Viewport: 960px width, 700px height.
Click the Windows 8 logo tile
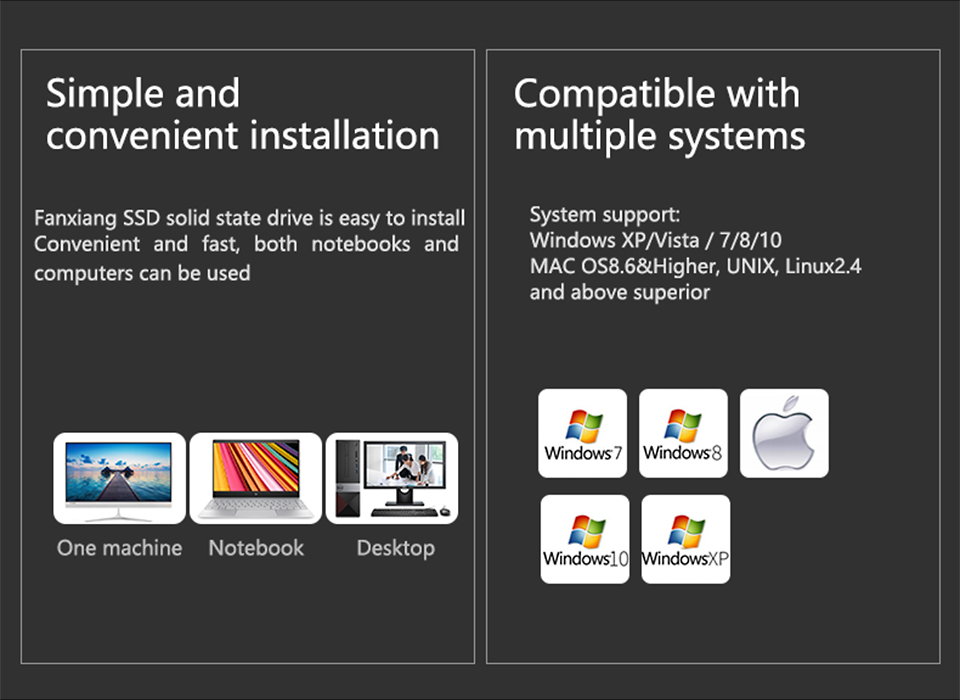[683, 433]
